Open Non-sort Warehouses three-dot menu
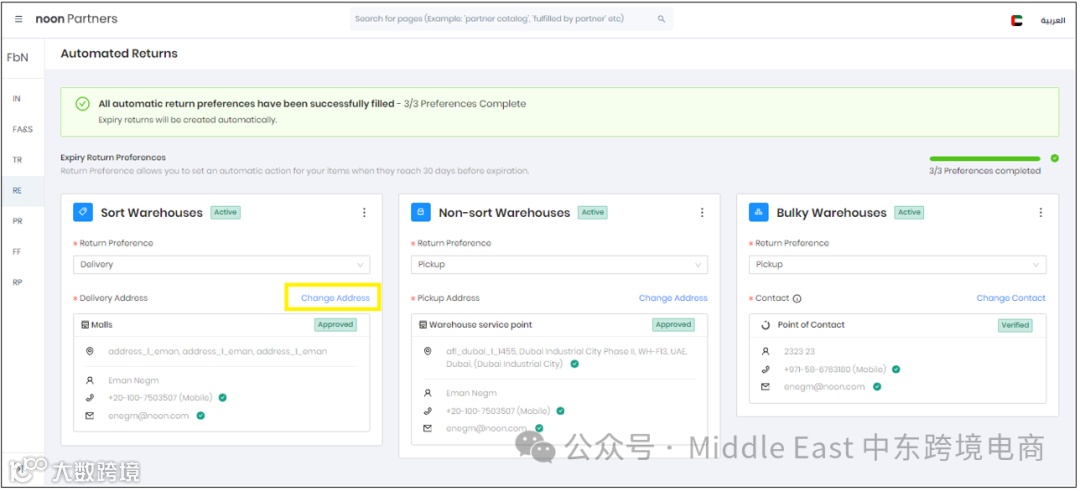 pyautogui.click(x=702, y=213)
